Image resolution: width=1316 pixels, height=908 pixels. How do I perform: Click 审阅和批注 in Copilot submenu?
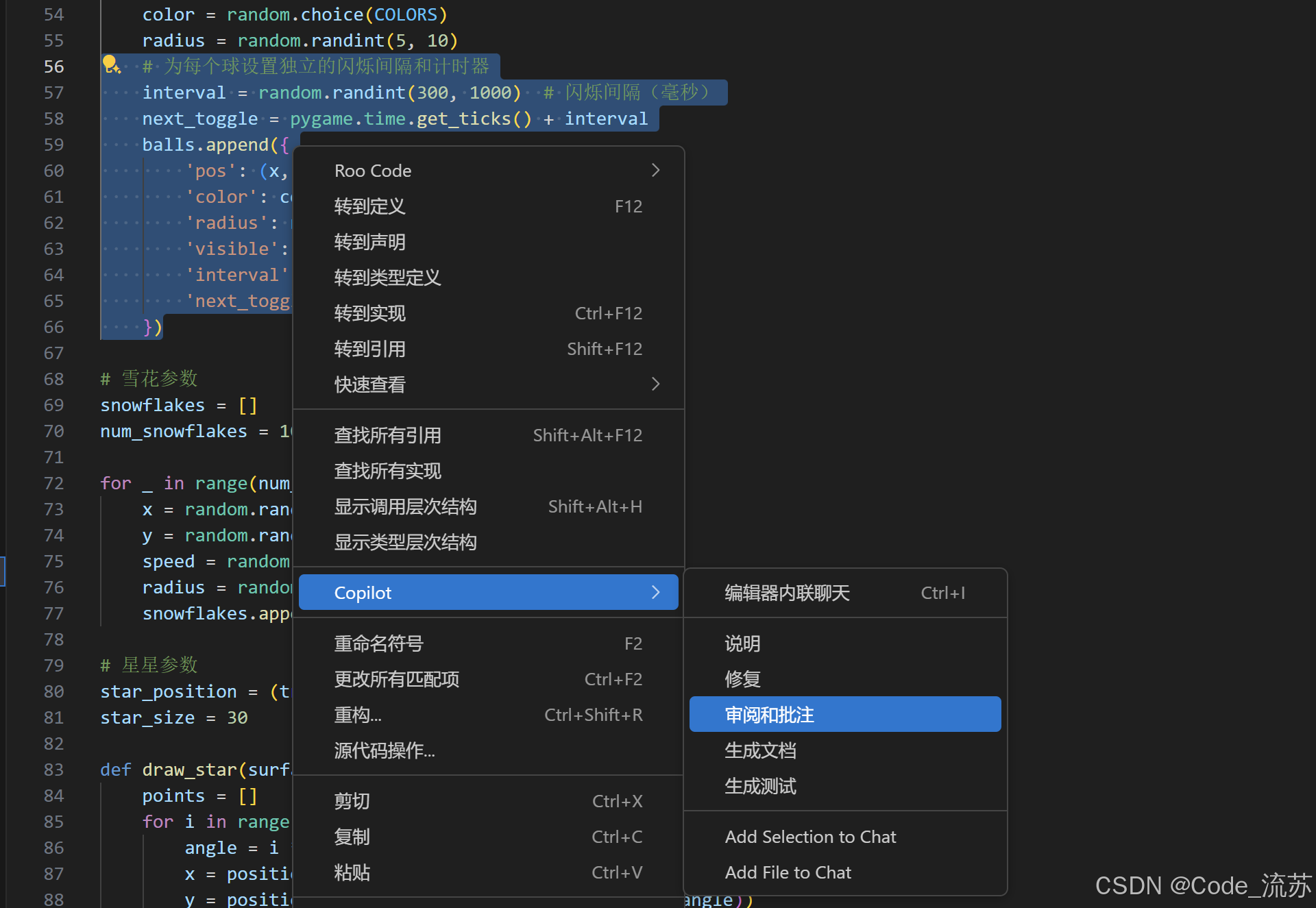pos(769,715)
